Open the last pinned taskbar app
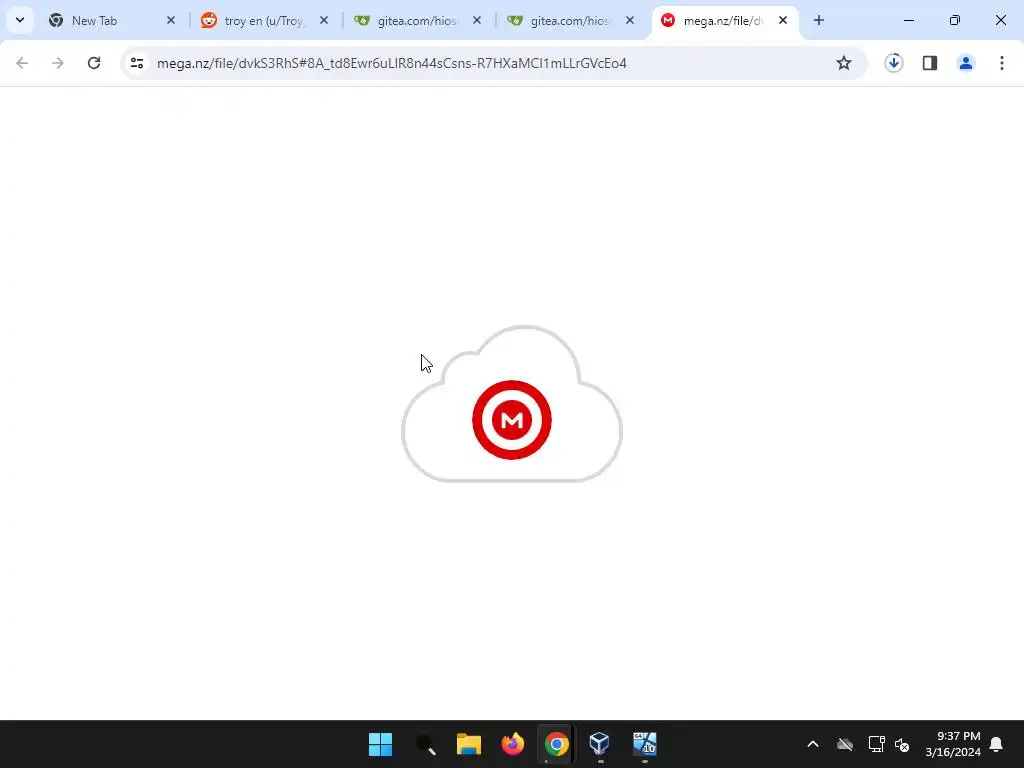This screenshot has height=768, width=1024. tap(645, 744)
